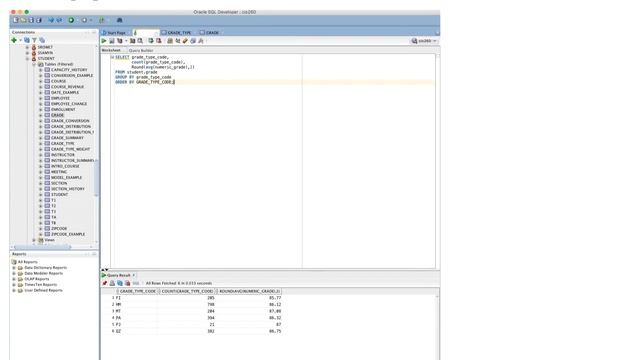The image size is (640, 360).
Task: Click the SQL text button in Query Result toolbar
Action: click(136, 283)
